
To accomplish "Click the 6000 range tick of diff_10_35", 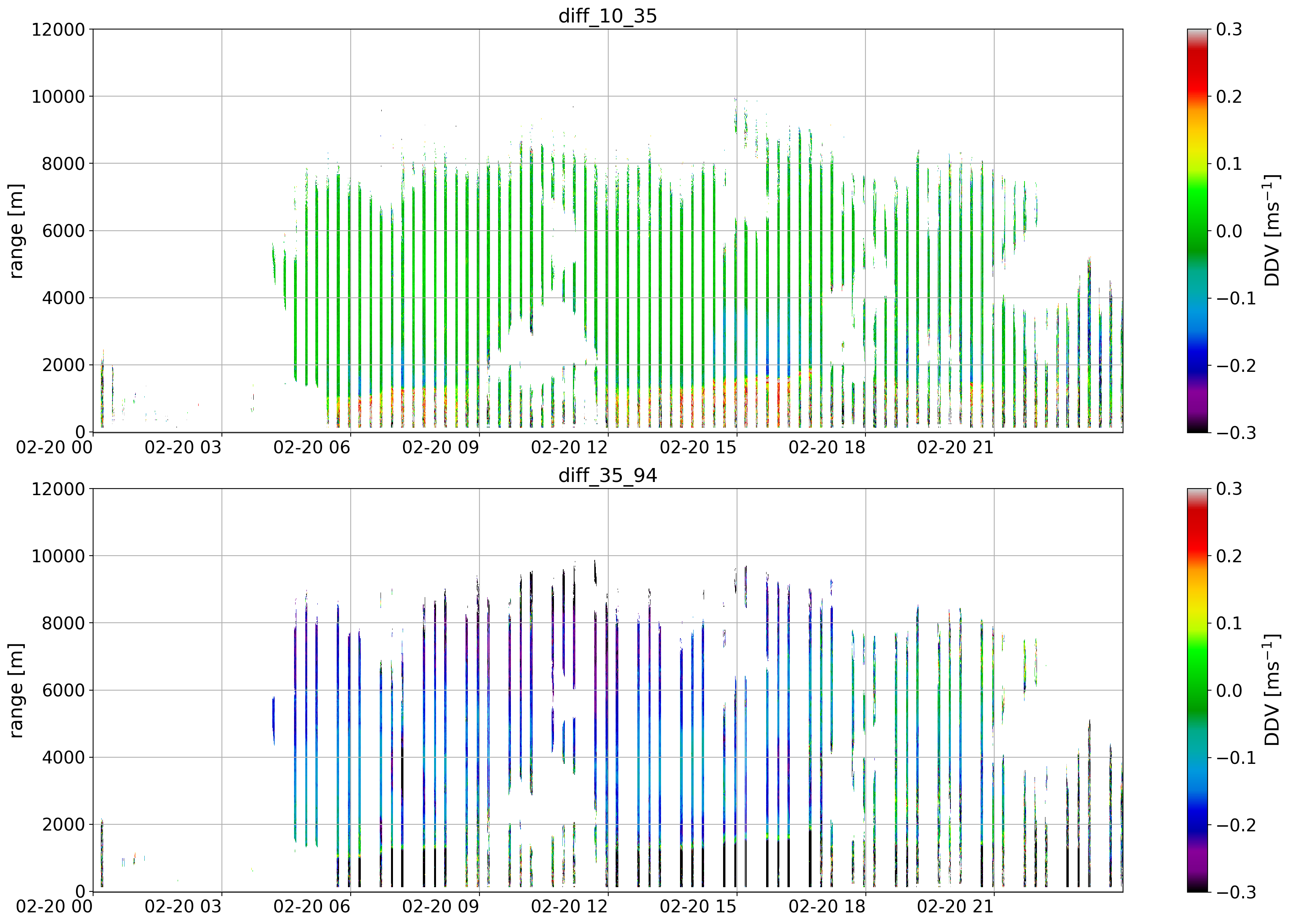I will [64, 231].
